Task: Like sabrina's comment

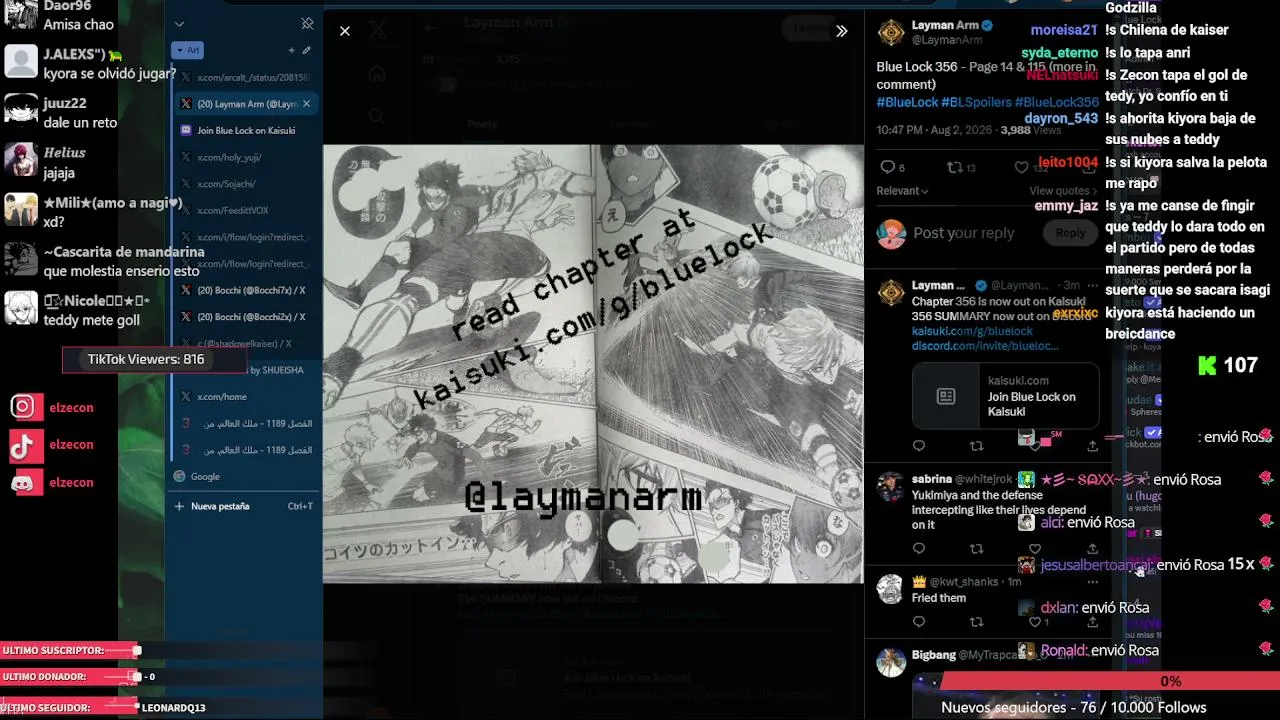Action: (x=1035, y=549)
